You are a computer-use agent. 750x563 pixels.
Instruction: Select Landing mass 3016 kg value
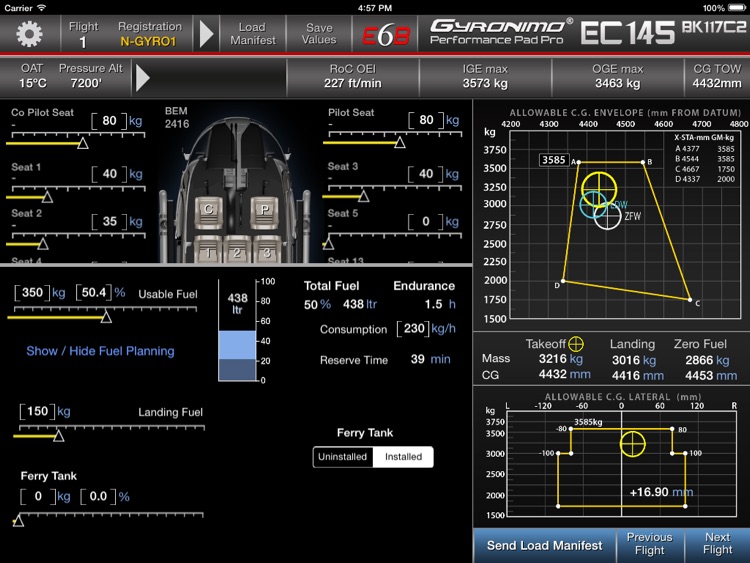[x=634, y=360]
